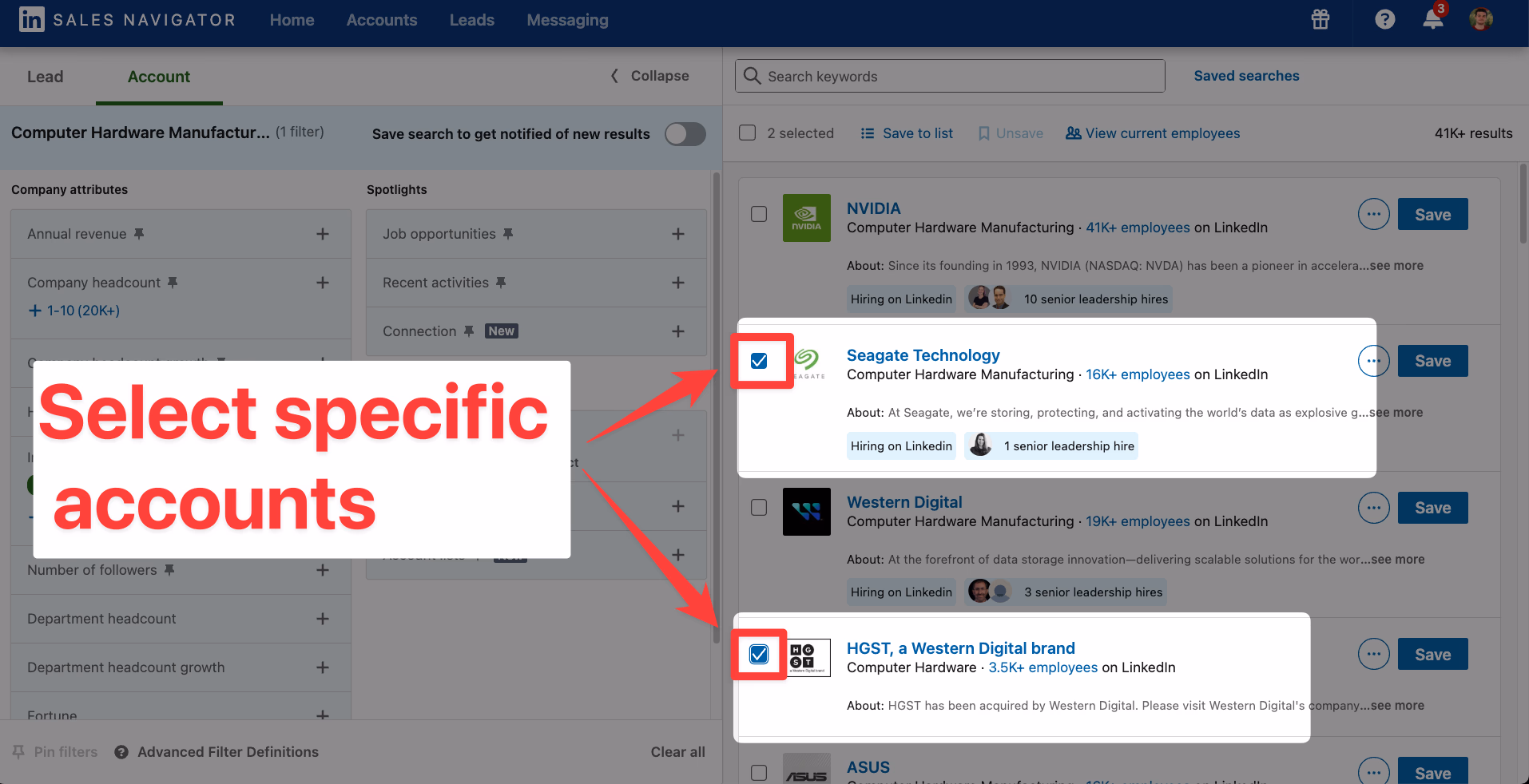
Task: Save the Seagate Technology account
Action: pyautogui.click(x=1432, y=361)
